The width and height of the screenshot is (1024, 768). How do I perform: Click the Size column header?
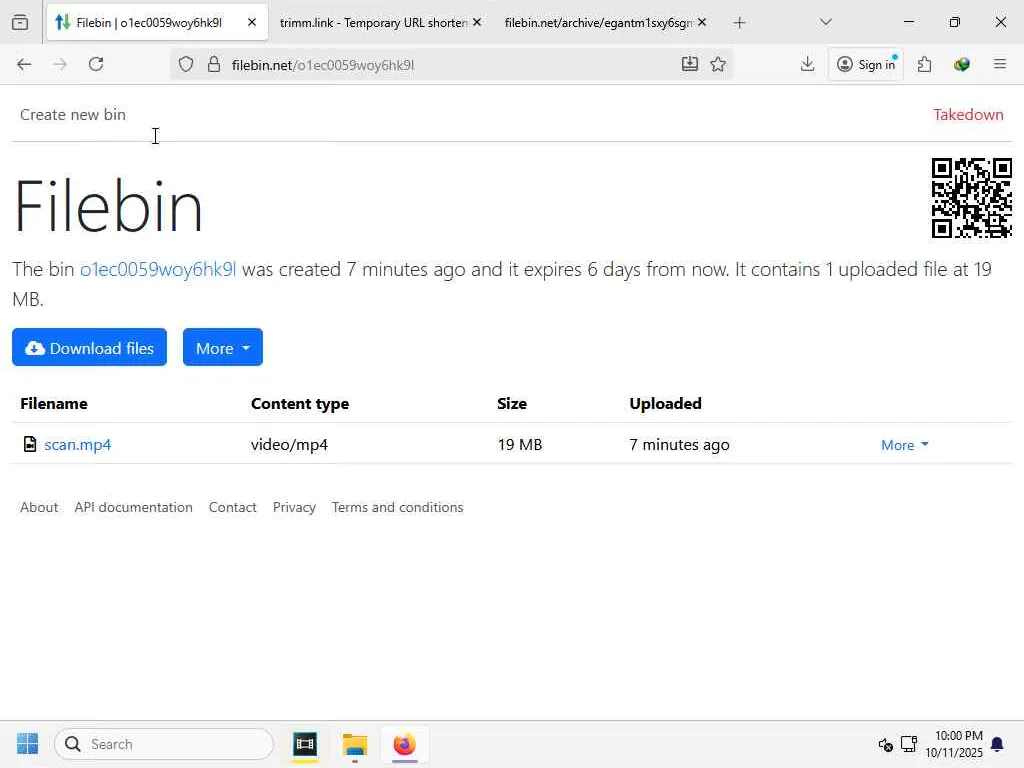[x=512, y=404]
